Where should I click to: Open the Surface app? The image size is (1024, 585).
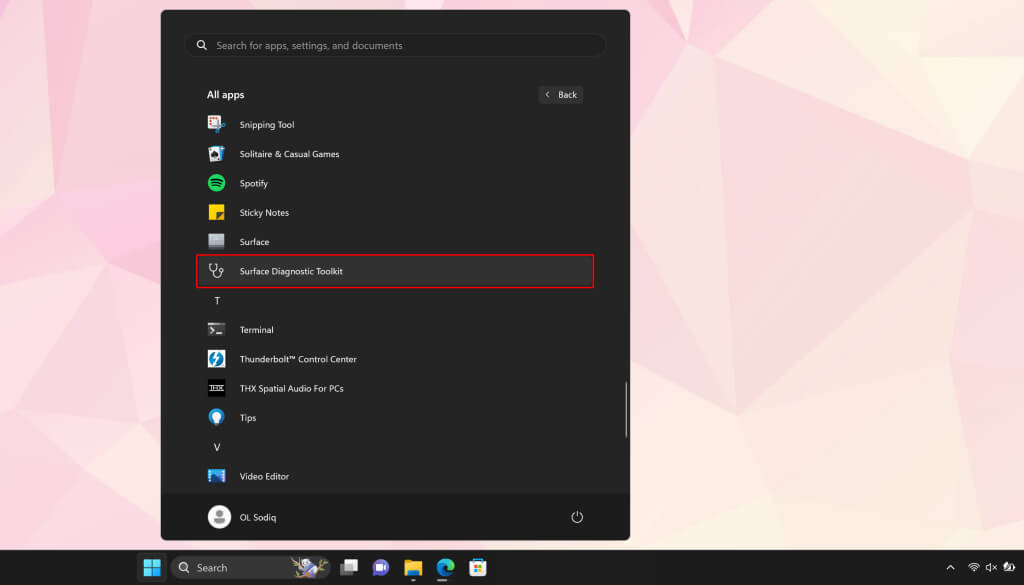click(253, 242)
